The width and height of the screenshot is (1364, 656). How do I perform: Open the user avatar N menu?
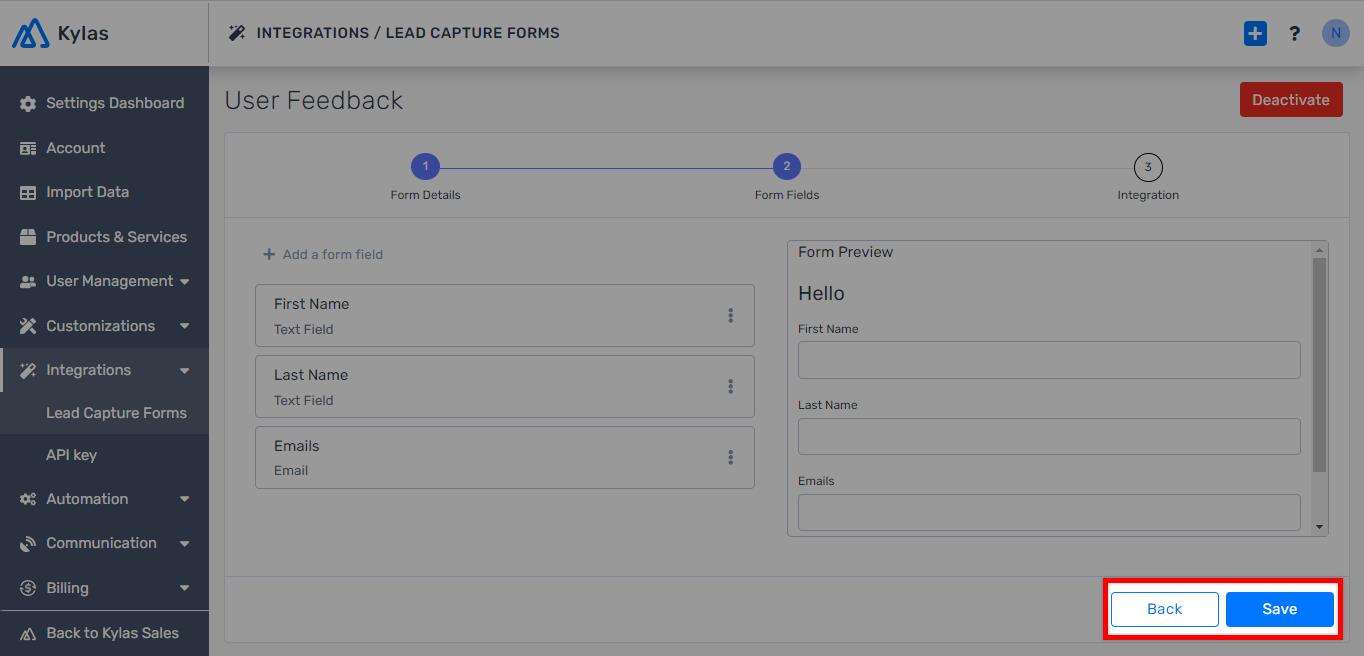point(1336,33)
